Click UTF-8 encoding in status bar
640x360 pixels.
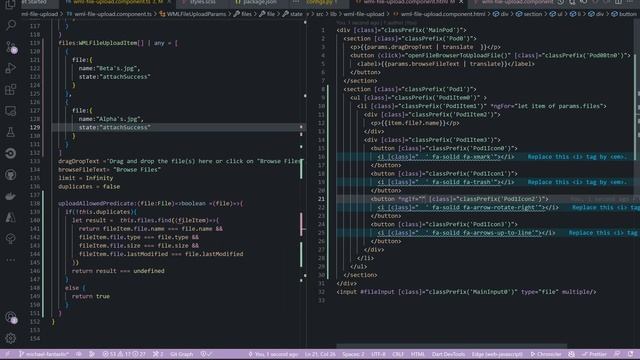tap(378, 354)
